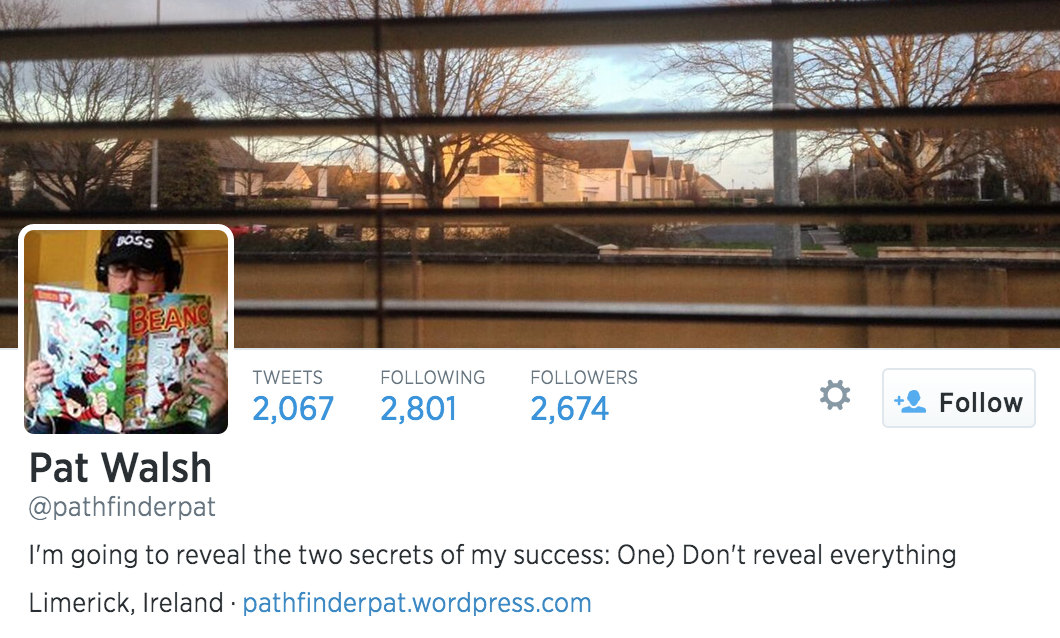Click the 2,674 followers count

click(570, 409)
